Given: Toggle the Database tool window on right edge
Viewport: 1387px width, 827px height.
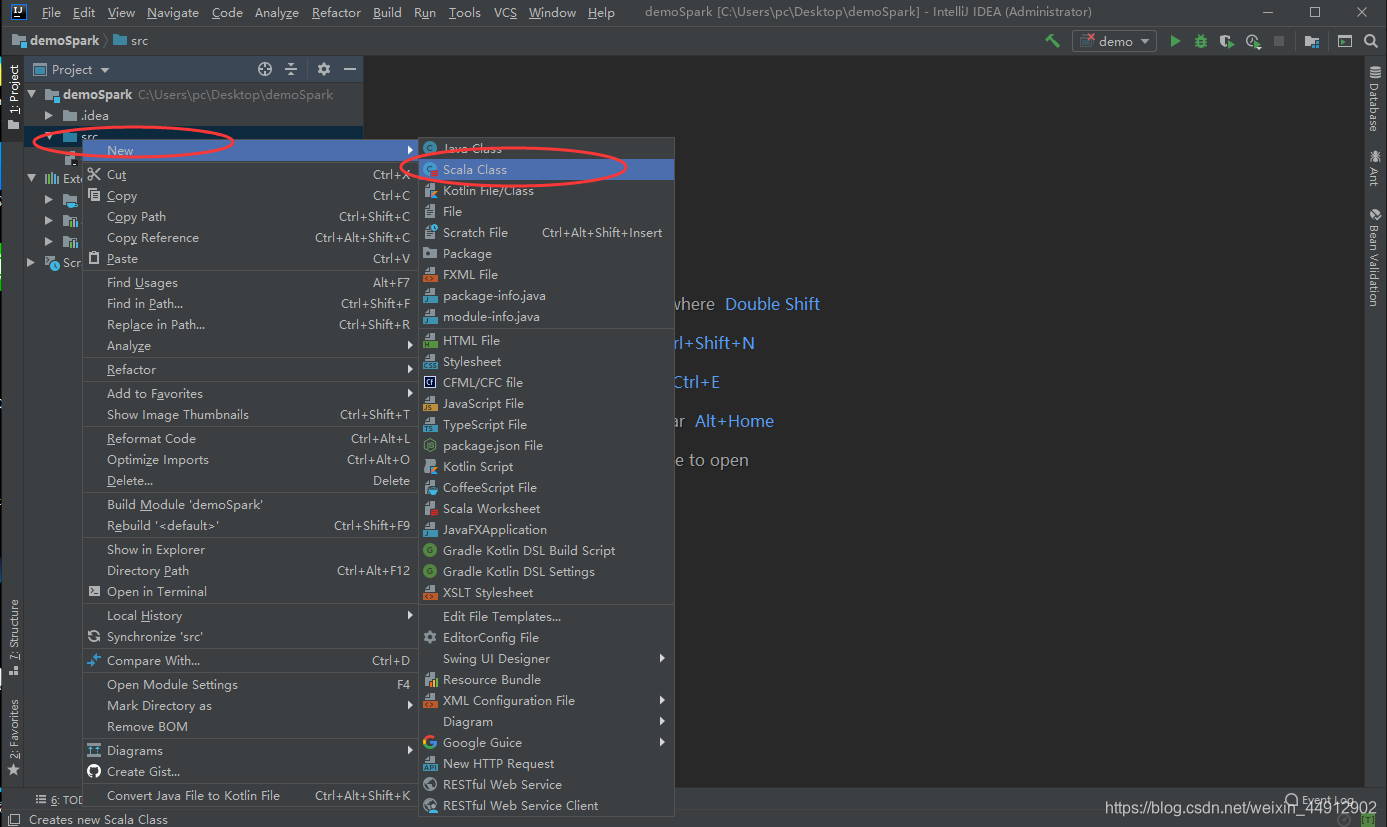Looking at the screenshot, I should click(1374, 100).
